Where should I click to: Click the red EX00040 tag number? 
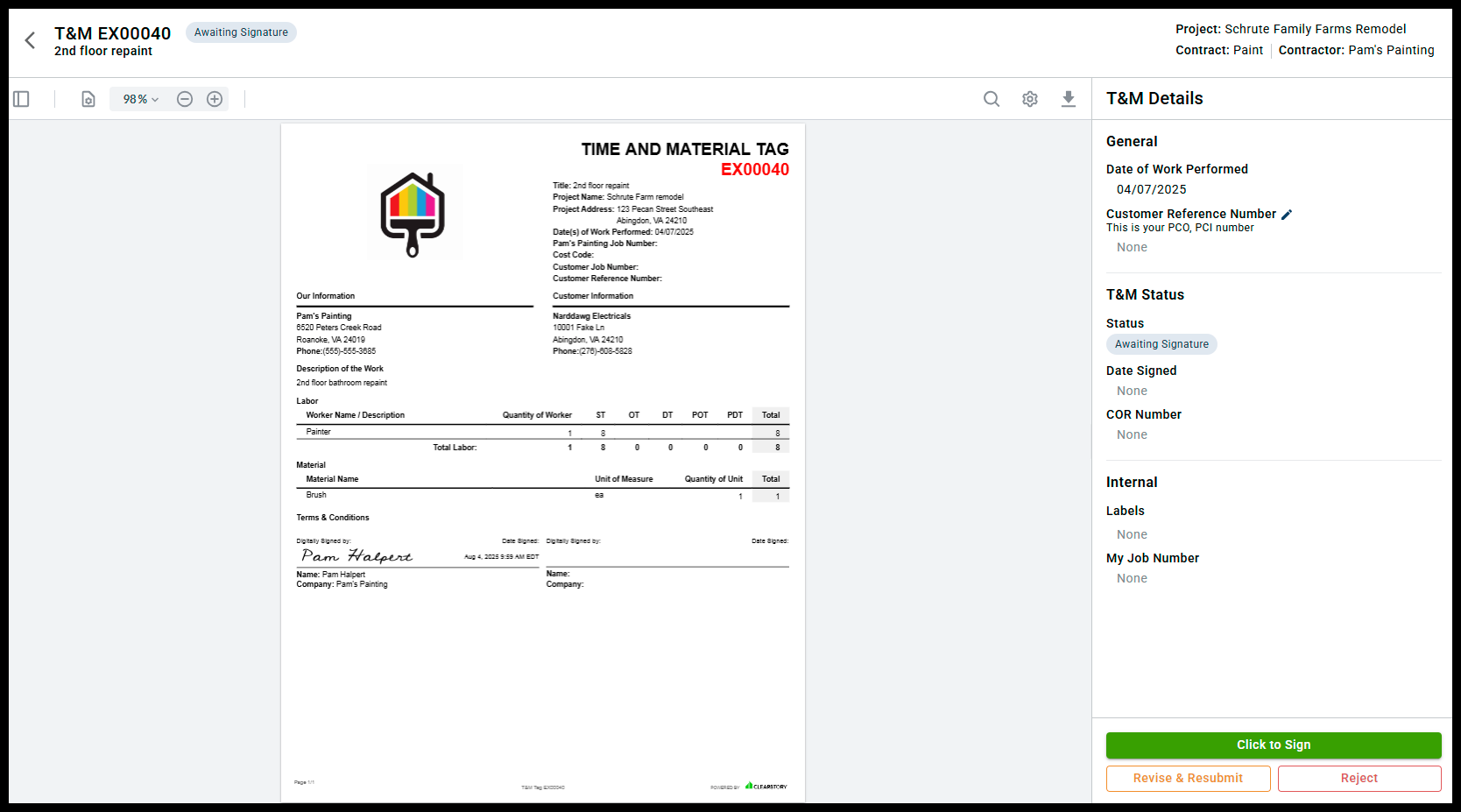pos(755,169)
